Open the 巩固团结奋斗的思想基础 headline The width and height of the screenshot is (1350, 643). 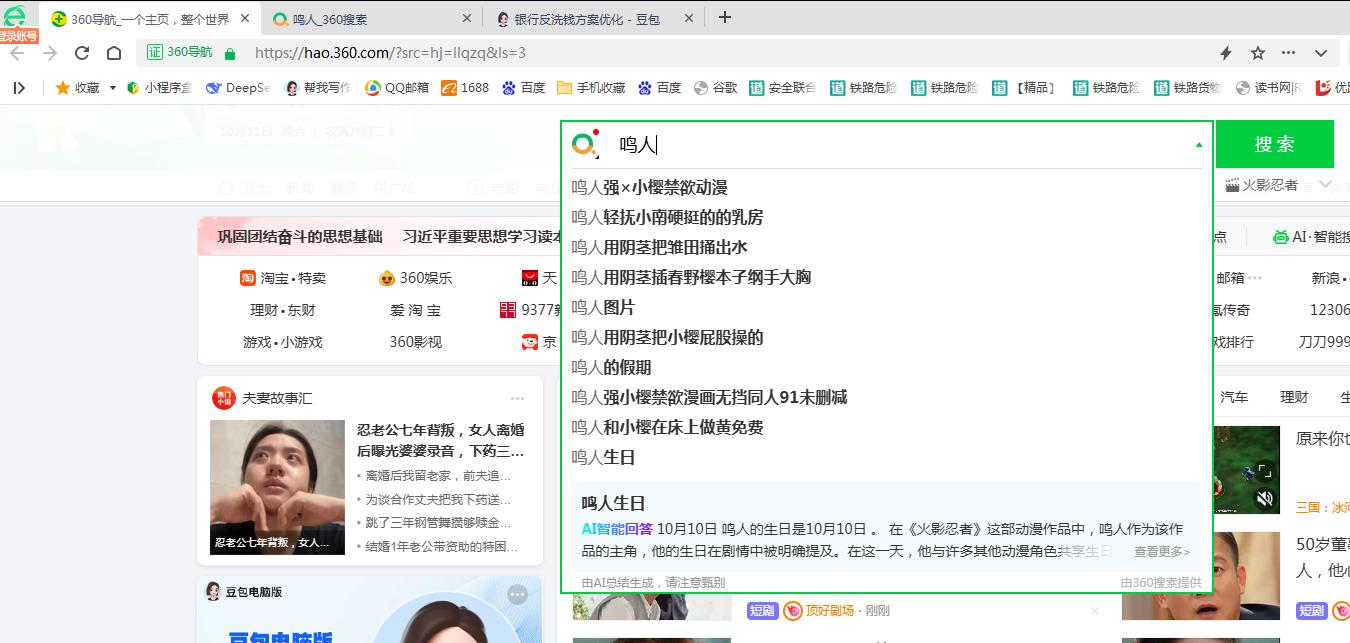[x=300, y=237]
